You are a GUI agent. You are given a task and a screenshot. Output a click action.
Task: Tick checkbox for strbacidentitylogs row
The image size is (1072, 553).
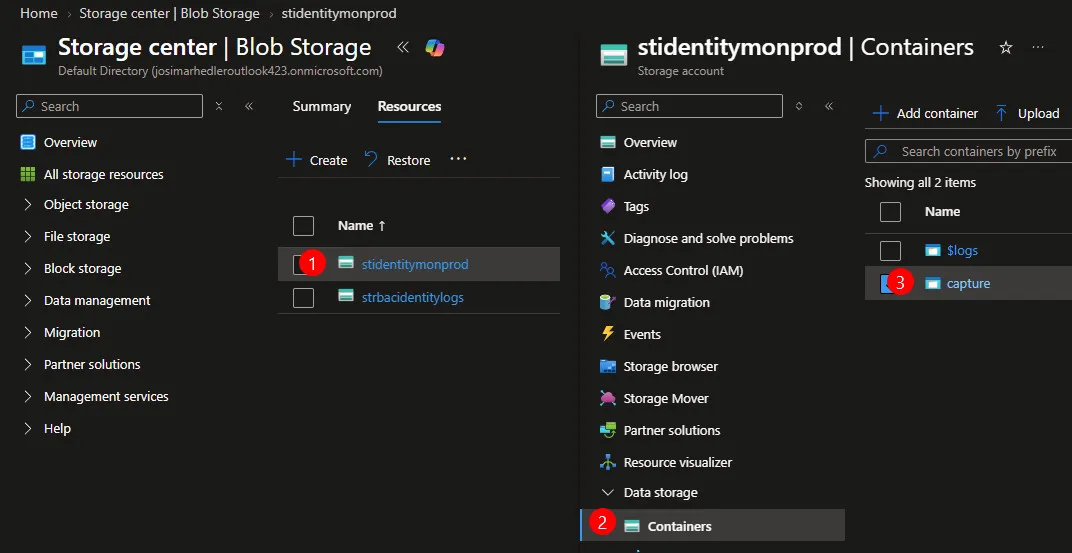(303, 297)
